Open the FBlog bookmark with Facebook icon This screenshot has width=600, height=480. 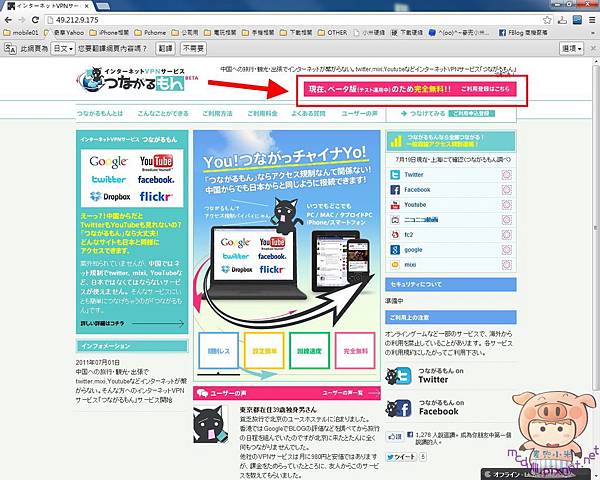point(523,33)
